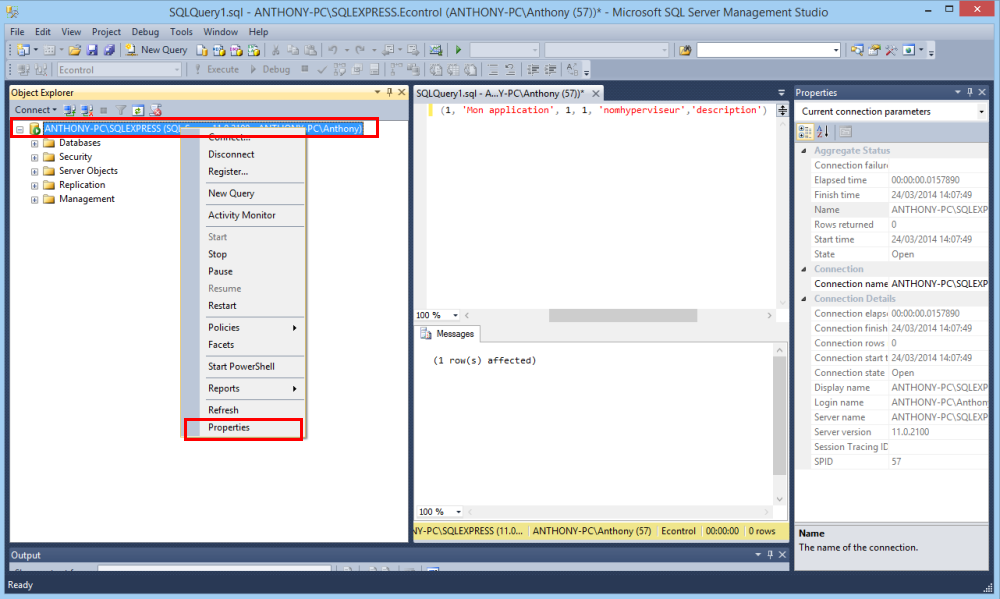Click the Output panel window position dropdown arrow
This screenshot has width=1000, height=599.
tap(758, 555)
